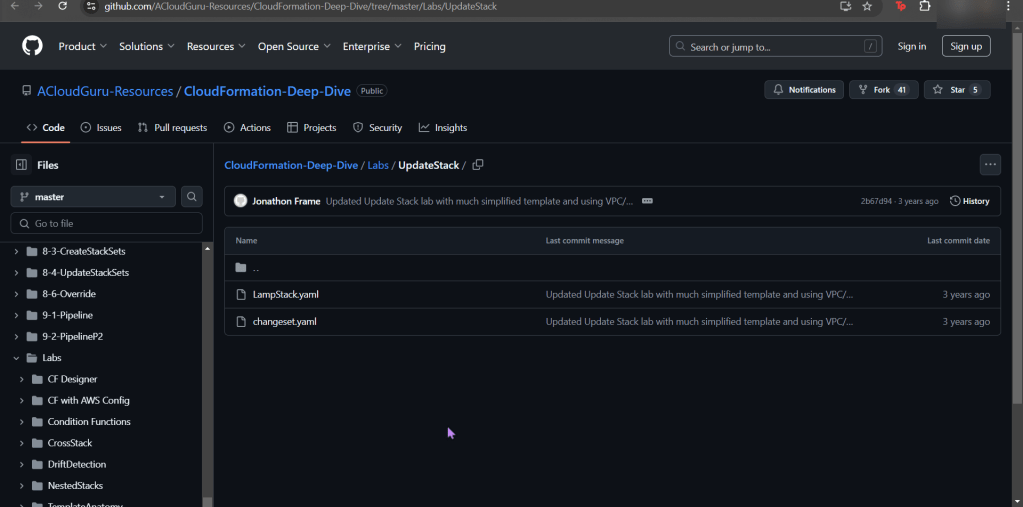This screenshot has width=1023, height=507.
Task: Toggle the Files side panel icon
Action: (21, 165)
